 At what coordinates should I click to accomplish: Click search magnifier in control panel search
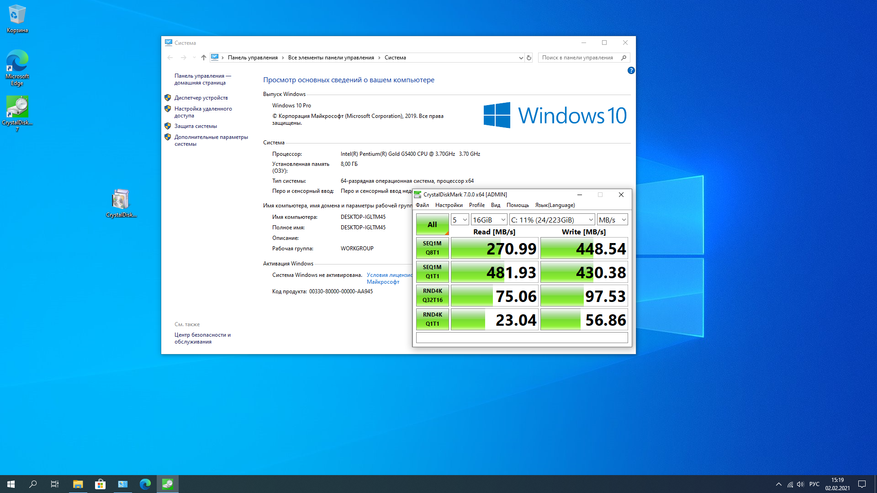(x=624, y=58)
